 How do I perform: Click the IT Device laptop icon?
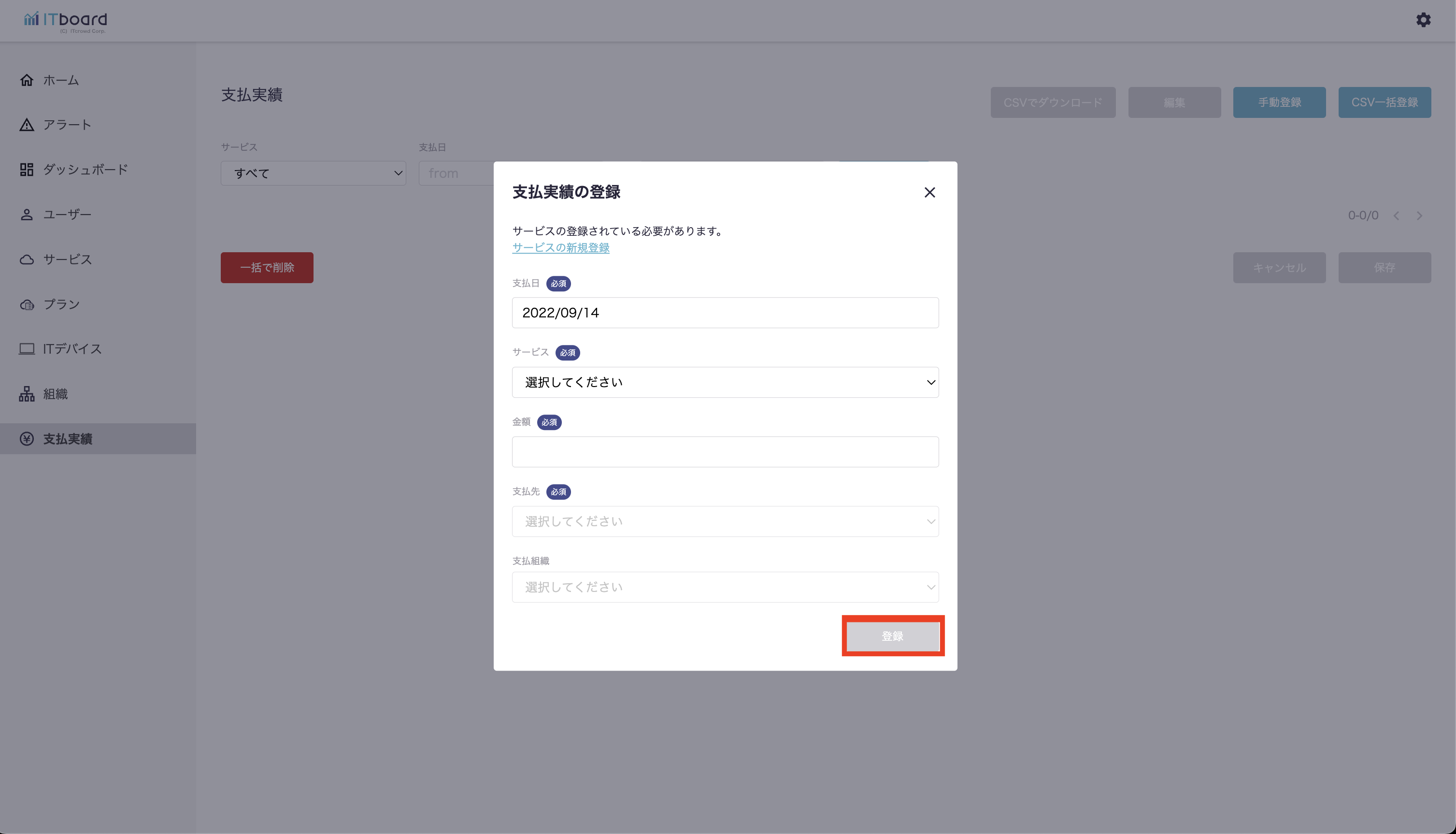pyautogui.click(x=27, y=349)
